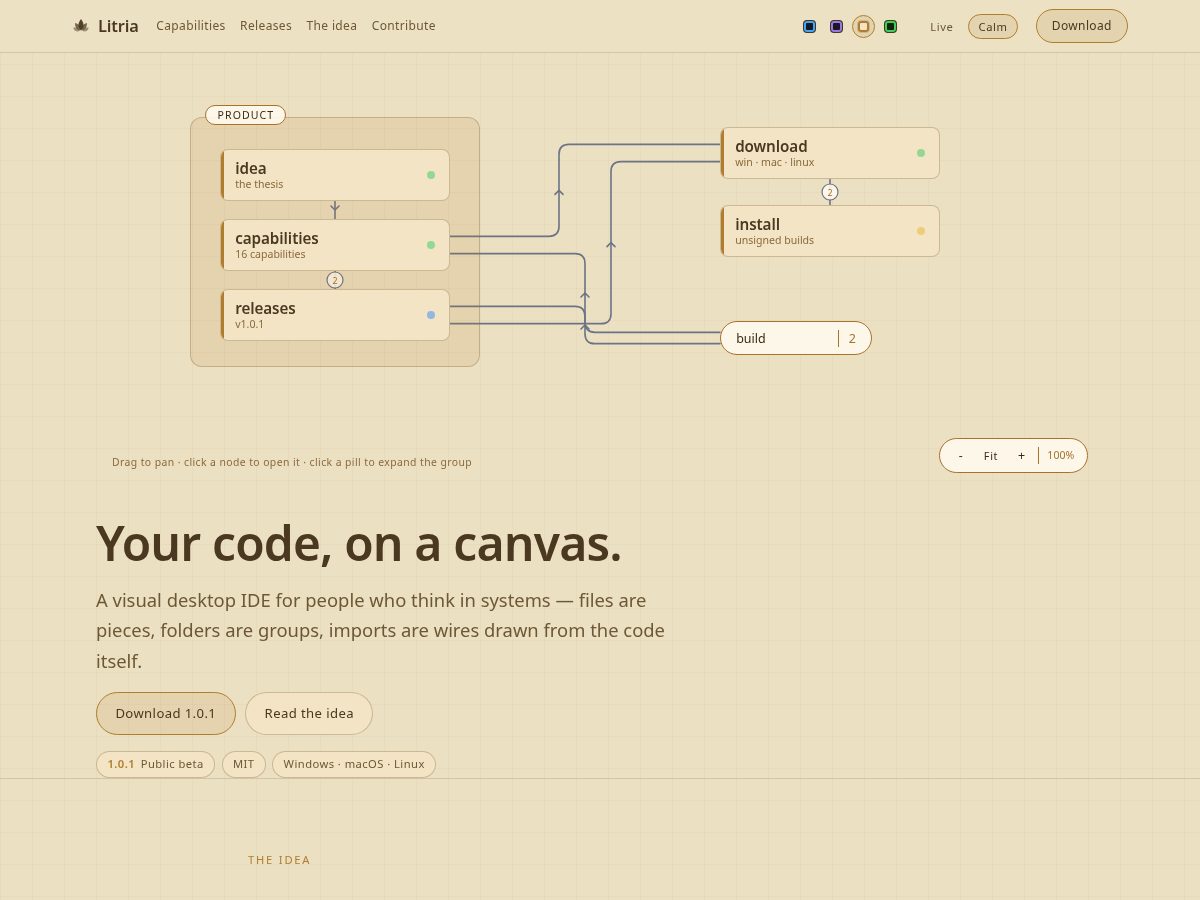Click the Litria leaf logo icon
The image size is (1200, 900).
pyautogui.click(x=81, y=26)
